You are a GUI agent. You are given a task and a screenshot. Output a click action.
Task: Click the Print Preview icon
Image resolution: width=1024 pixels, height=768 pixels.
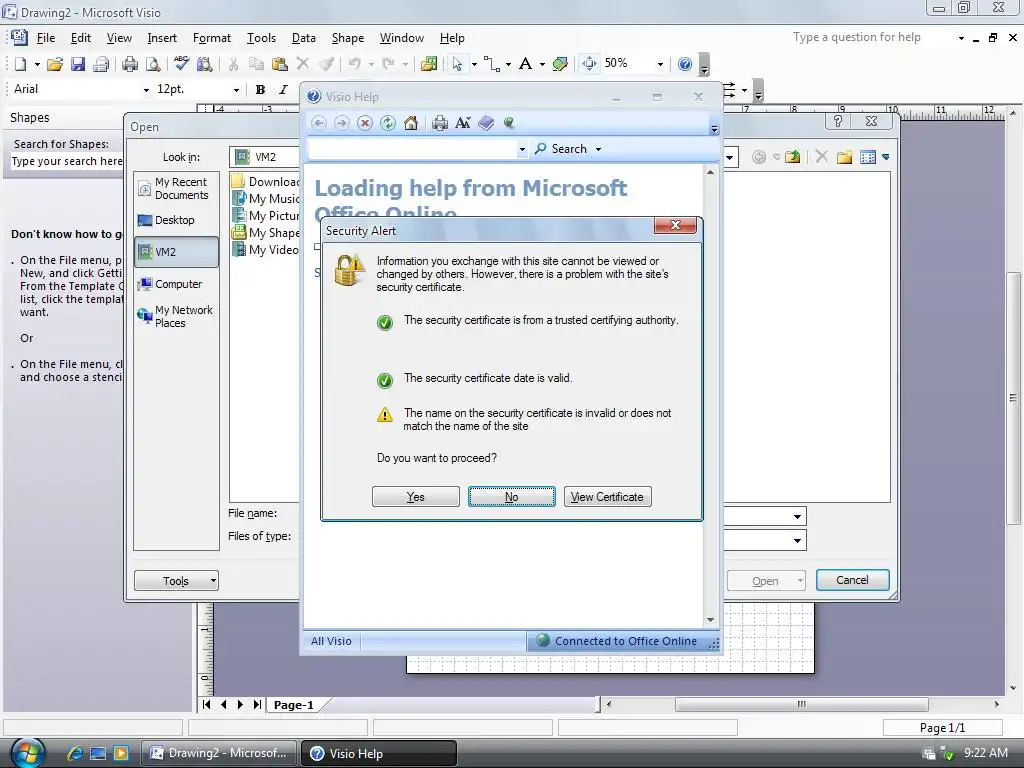click(153, 64)
